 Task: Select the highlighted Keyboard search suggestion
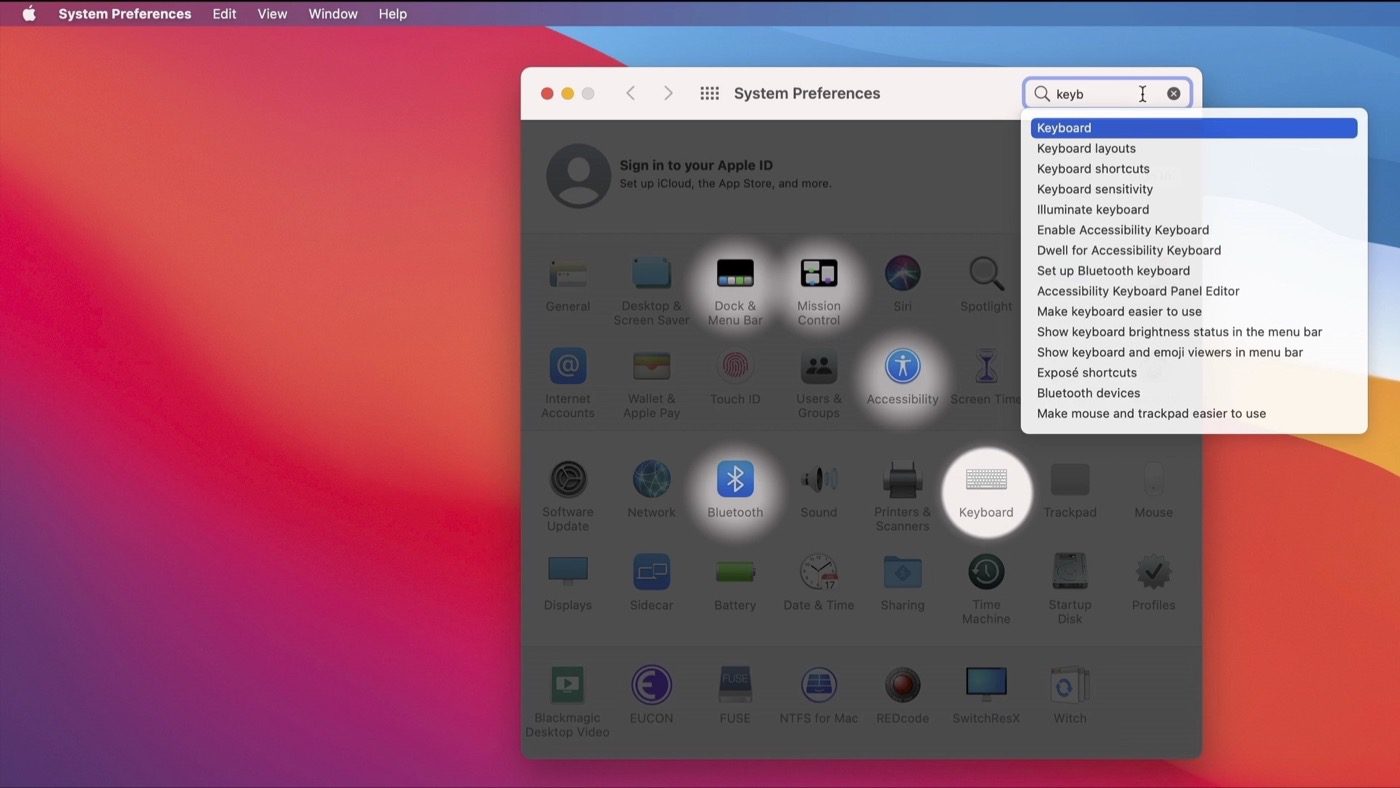[x=1194, y=128]
